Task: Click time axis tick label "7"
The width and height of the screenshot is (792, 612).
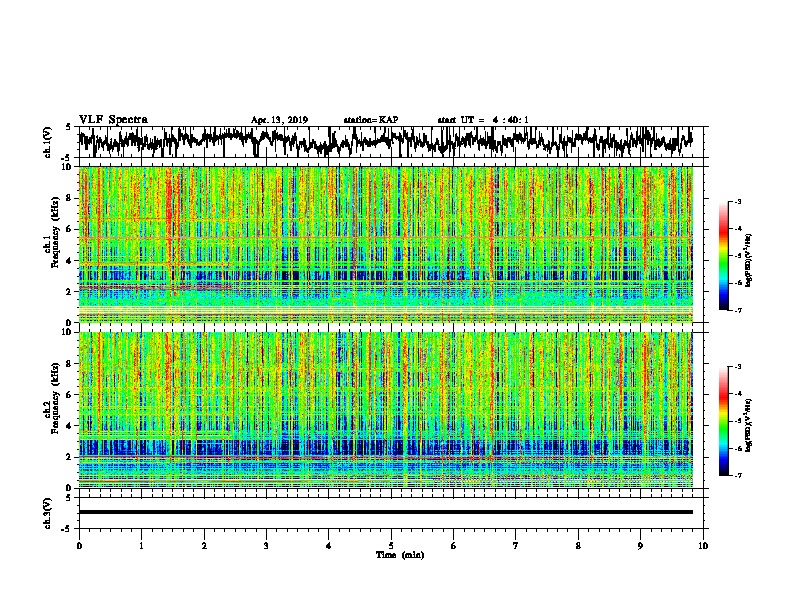Action: (516, 546)
